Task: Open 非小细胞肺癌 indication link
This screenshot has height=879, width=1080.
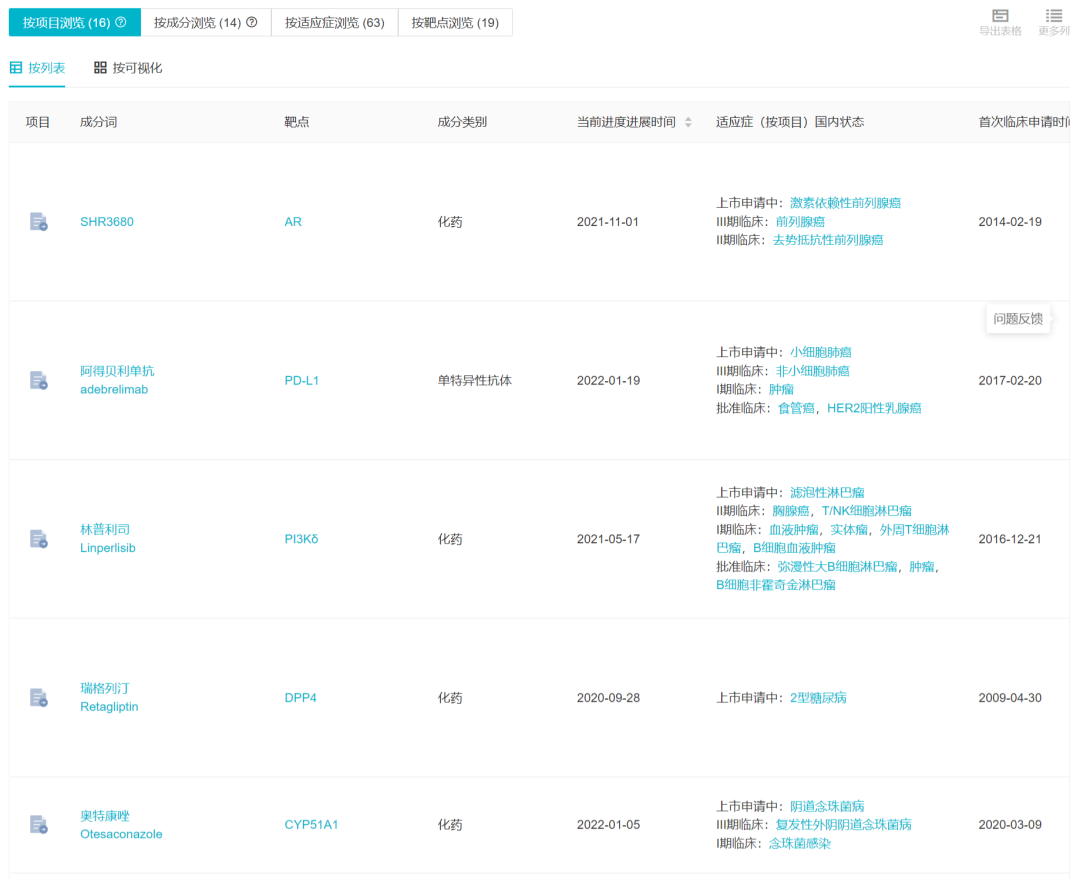Action: [813, 371]
